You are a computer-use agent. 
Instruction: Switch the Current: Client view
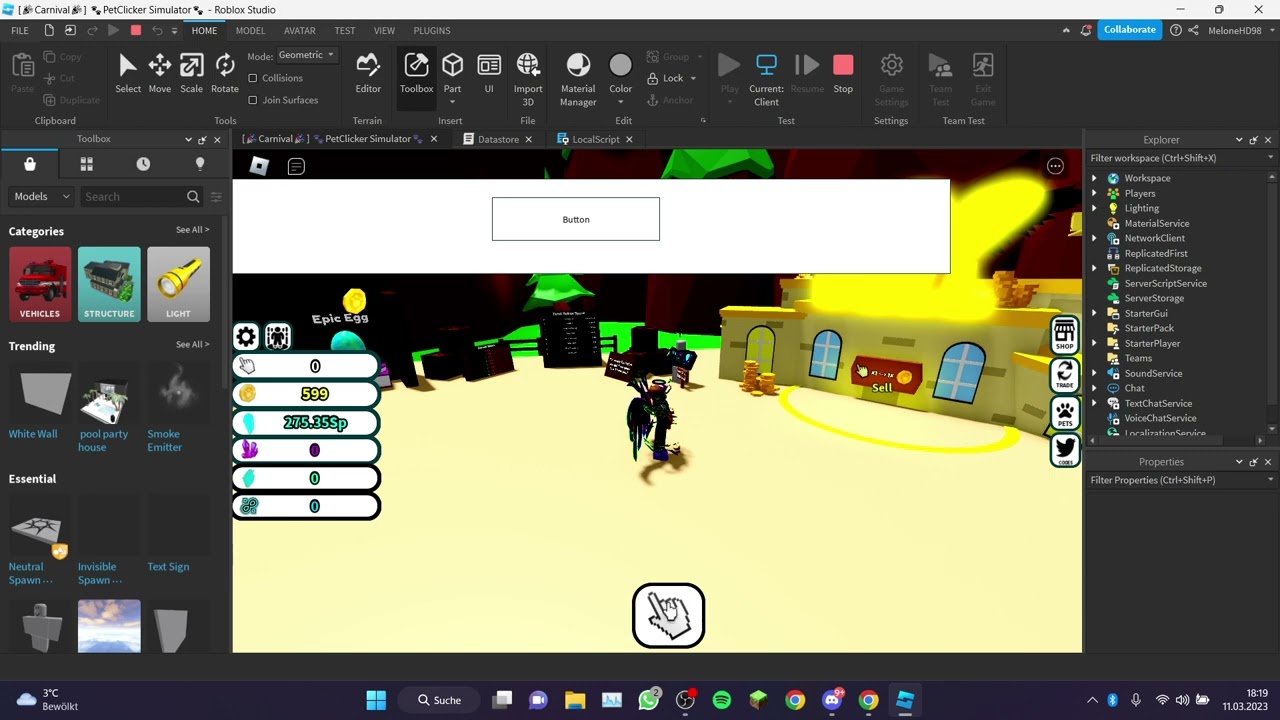pos(766,79)
